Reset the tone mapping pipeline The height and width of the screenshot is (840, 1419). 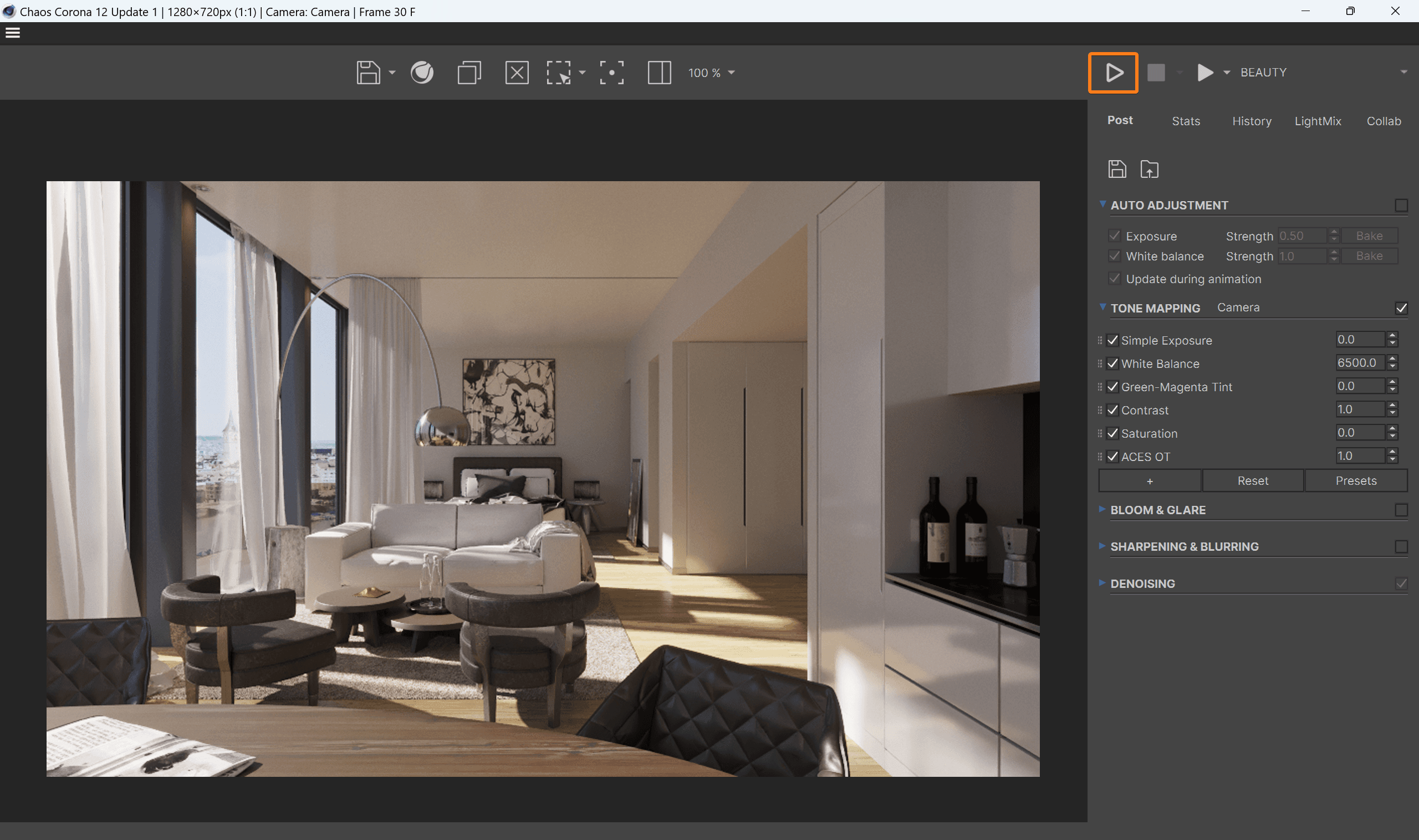[1253, 480]
